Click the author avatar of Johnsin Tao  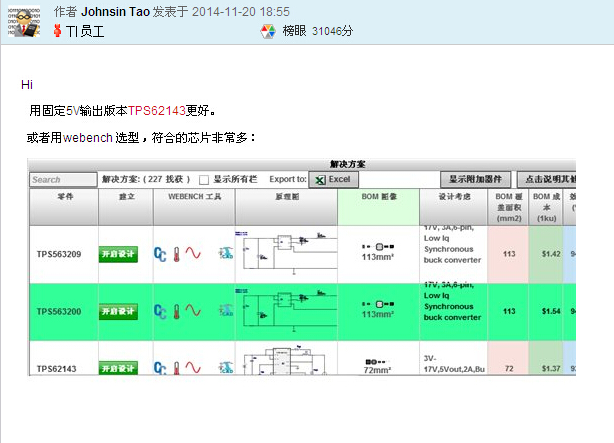click(24, 22)
